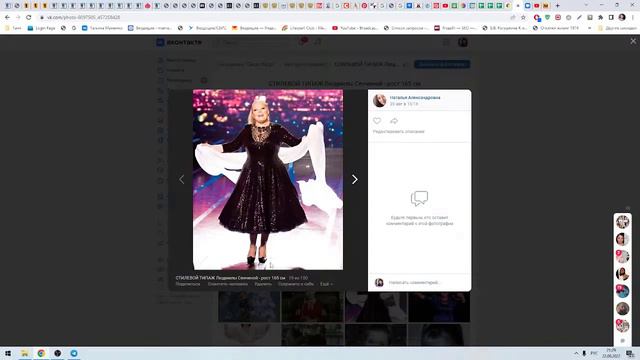Image resolution: width=640 pixels, height=360 pixels.
Task: Open the 'Chanel Club' bookmark
Action: (x=304, y=28)
